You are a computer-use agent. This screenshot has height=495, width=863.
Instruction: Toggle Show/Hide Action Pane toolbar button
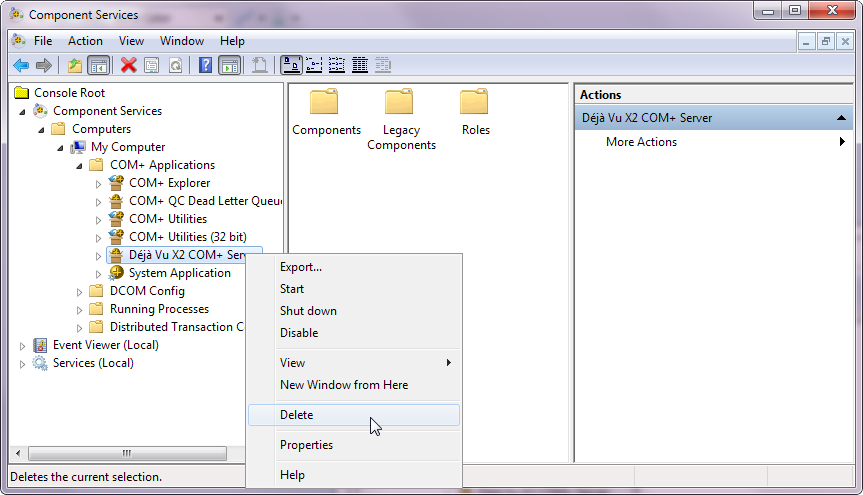[x=230, y=66]
